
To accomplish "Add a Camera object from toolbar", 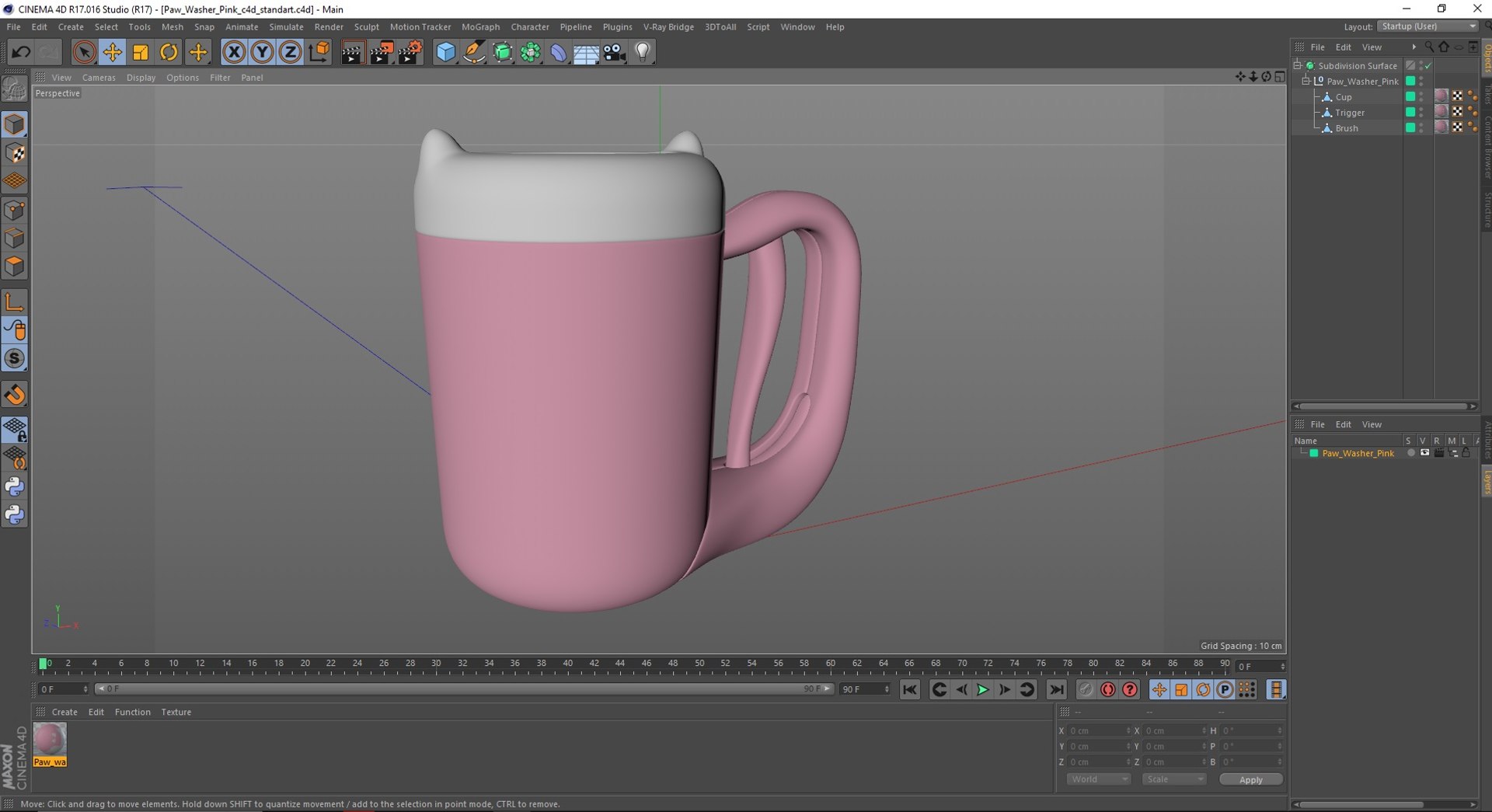I will coord(614,52).
